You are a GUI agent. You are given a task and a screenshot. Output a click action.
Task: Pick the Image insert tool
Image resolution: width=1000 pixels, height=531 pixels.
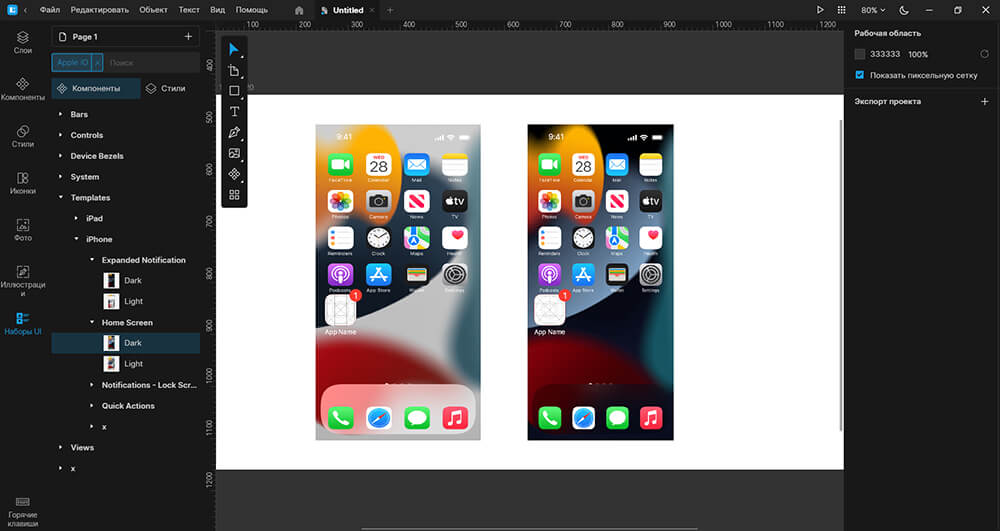pyautogui.click(x=234, y=153)
